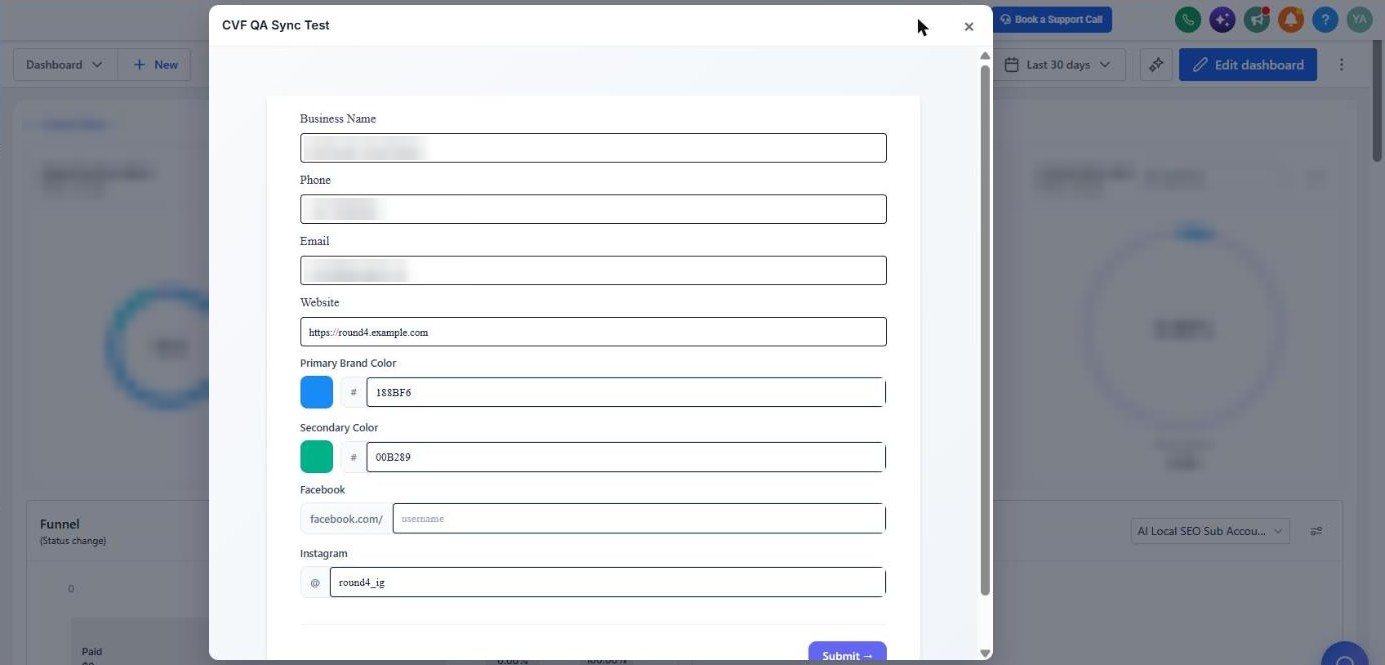Viewport: 1385px width, 665px height.
Task: Click the Facebook username input field
Action: (x=639, y=518)
